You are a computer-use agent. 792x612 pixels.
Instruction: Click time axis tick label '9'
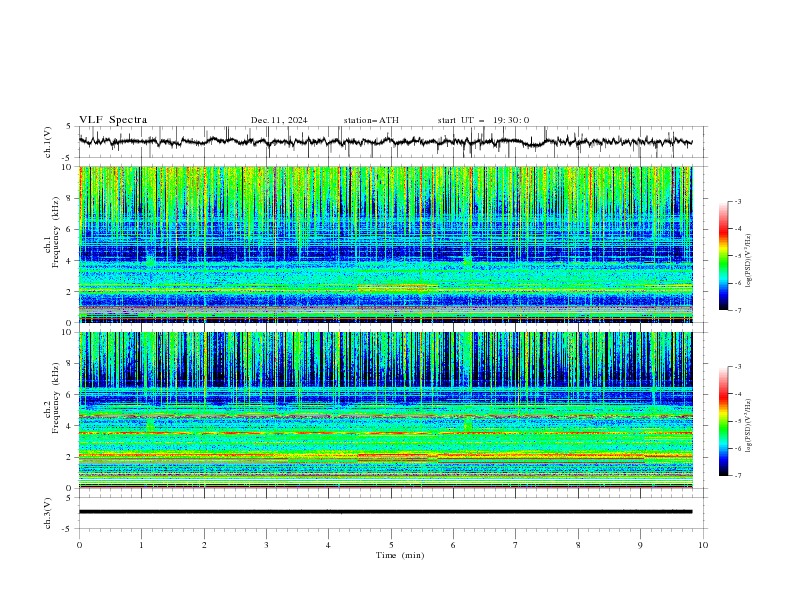tap(640, 545)
